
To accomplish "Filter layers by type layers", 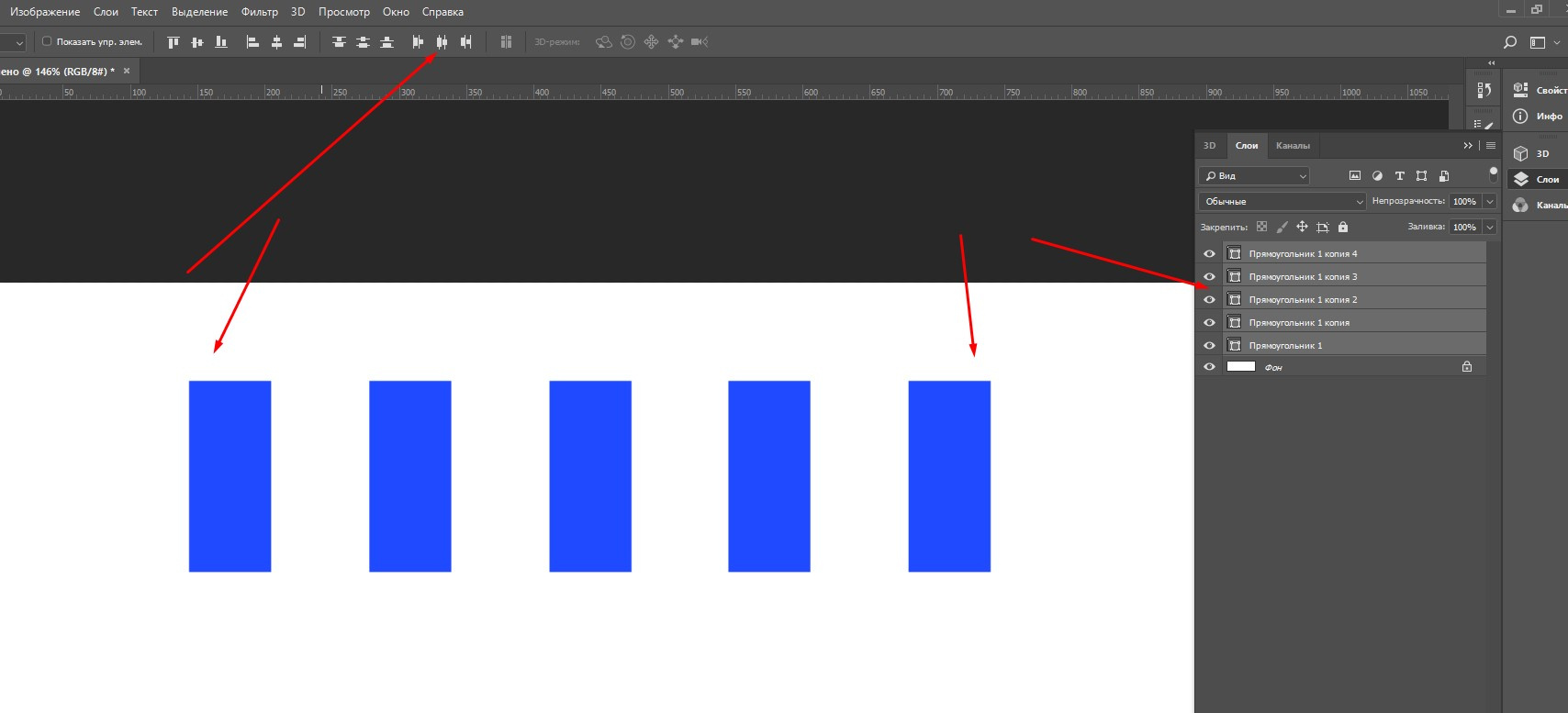I will click(1399, 175).
